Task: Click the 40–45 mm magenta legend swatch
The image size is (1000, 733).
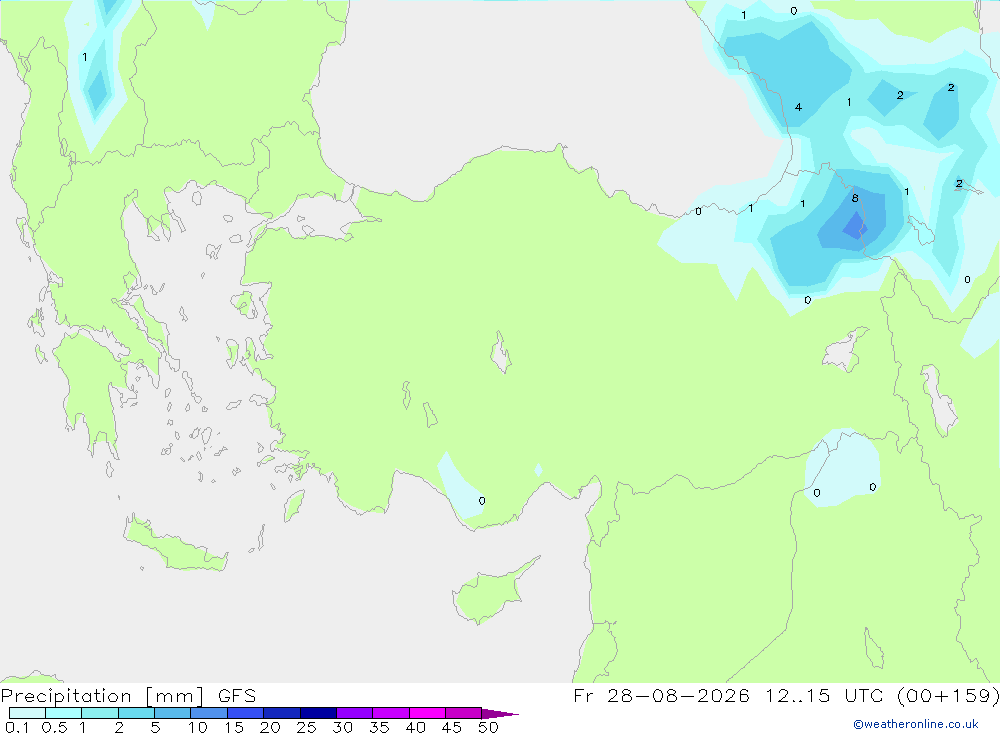Action: (x=427, y=713)
